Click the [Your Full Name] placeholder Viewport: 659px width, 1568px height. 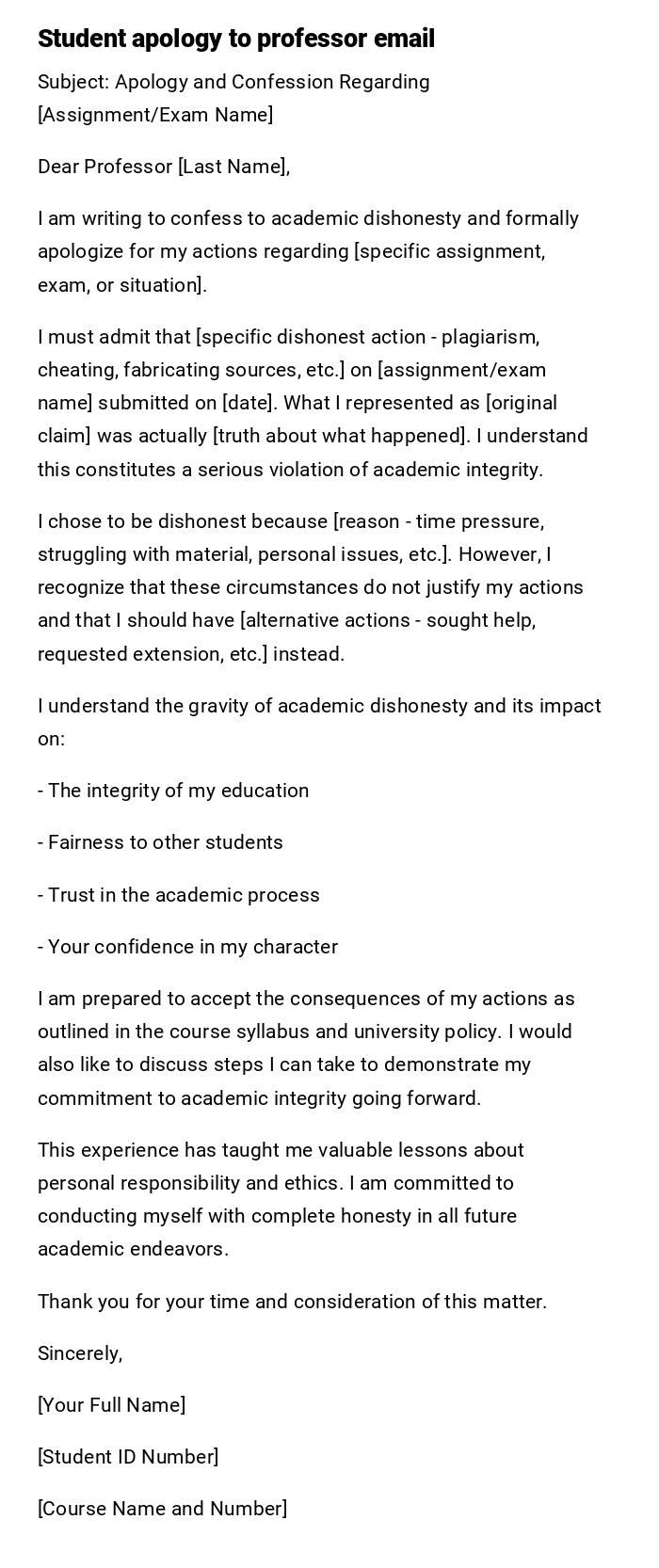coord(111,1405)
